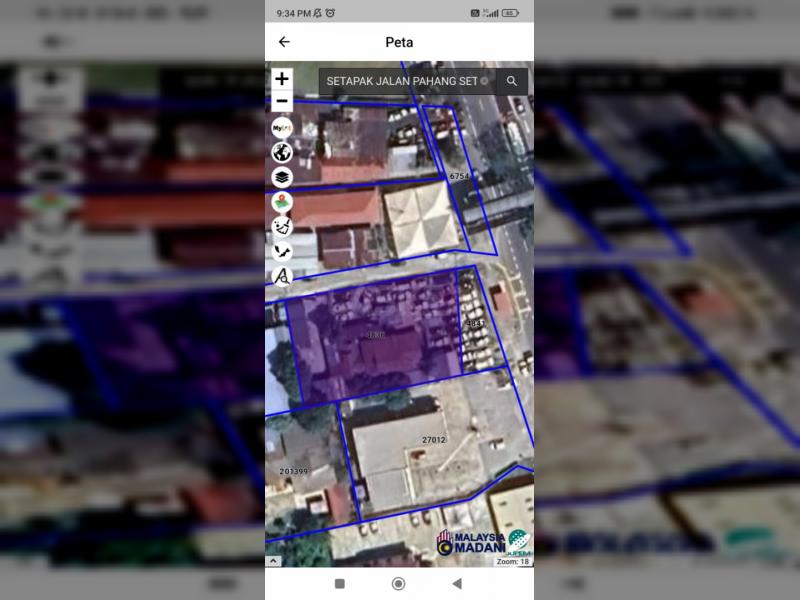
Task: Tap the location pin map icon
Action: click(x=282, y=202)
